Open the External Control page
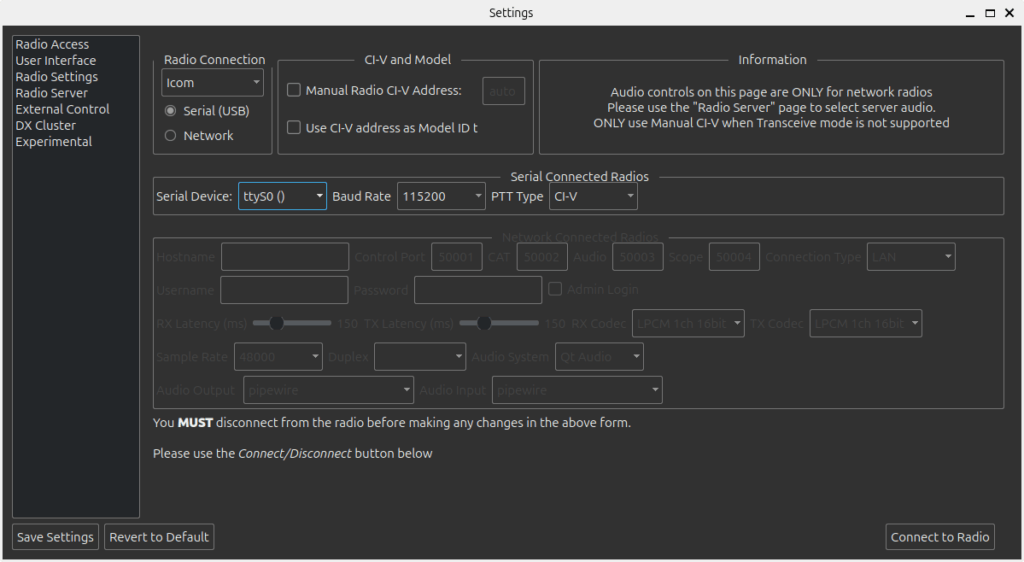 63,110
